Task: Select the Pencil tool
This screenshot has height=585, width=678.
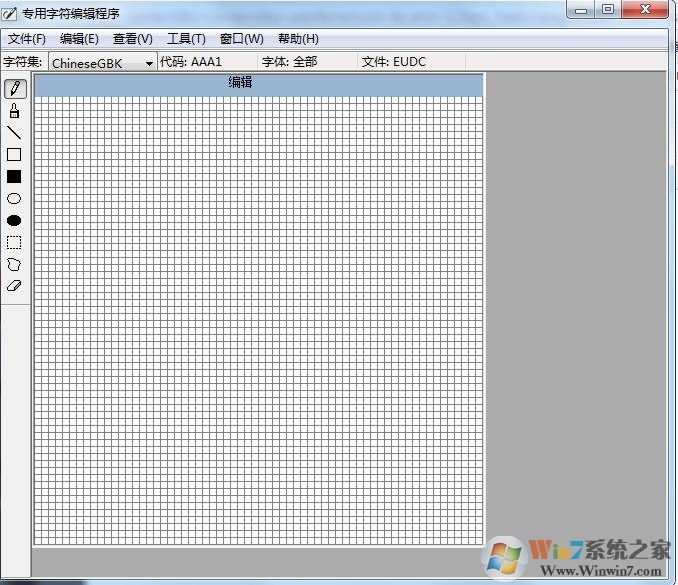Action: click(14, 89)
